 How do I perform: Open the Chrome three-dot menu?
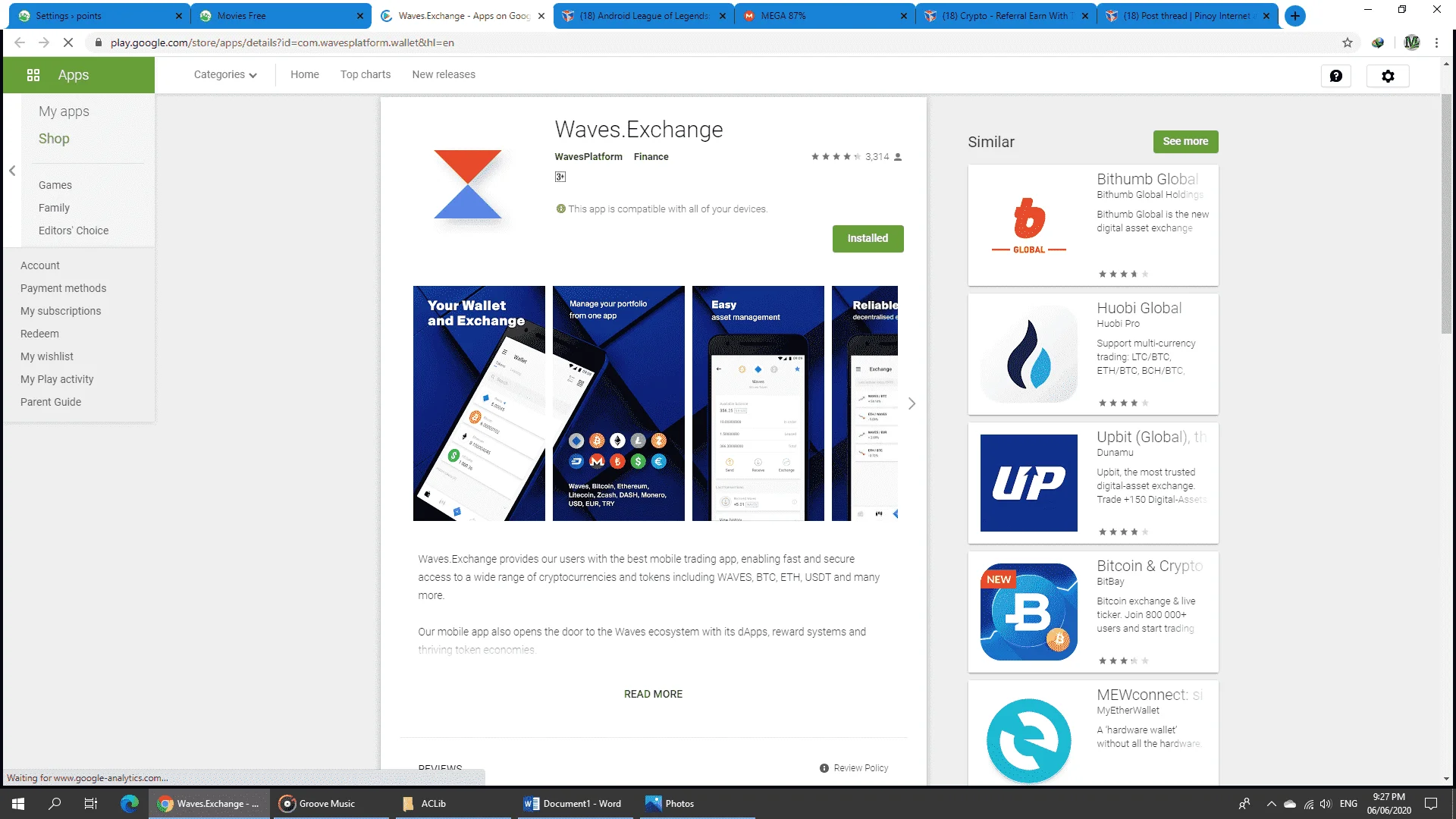pyautogui.click(x=1436, y=42)
